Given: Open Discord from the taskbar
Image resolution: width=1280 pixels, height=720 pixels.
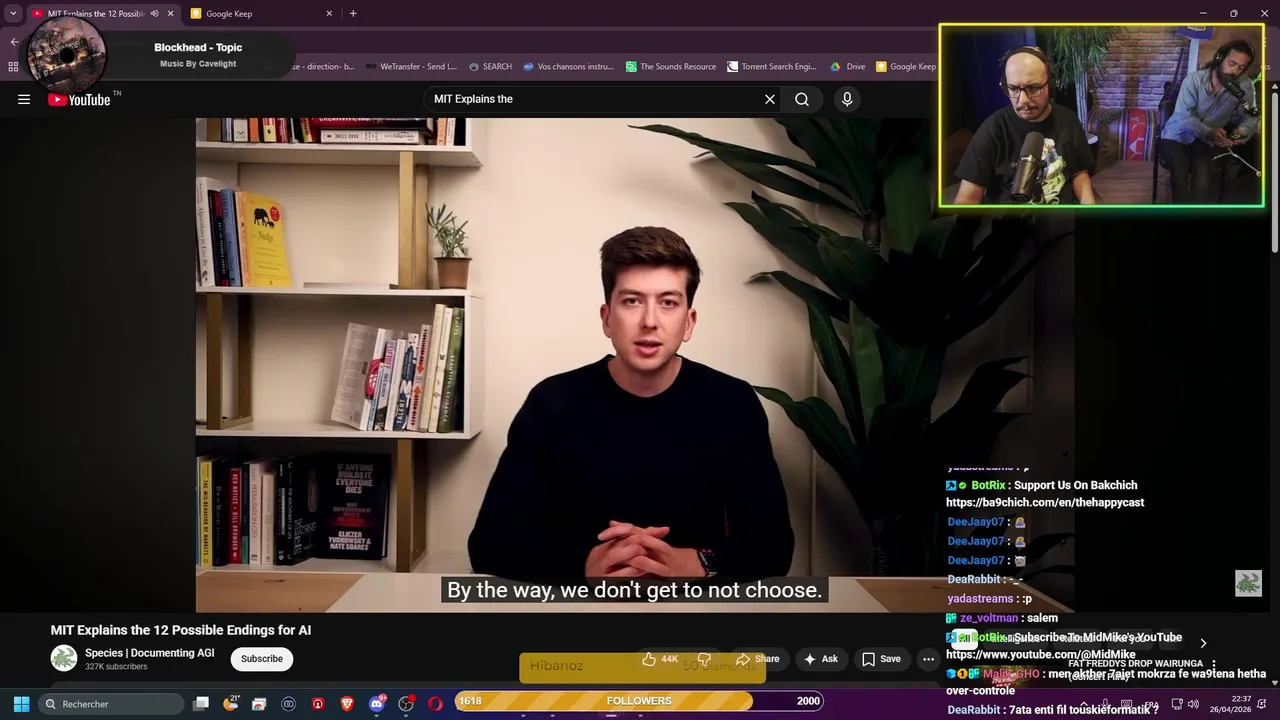Looking at the screenshot, I should (377, 704).
